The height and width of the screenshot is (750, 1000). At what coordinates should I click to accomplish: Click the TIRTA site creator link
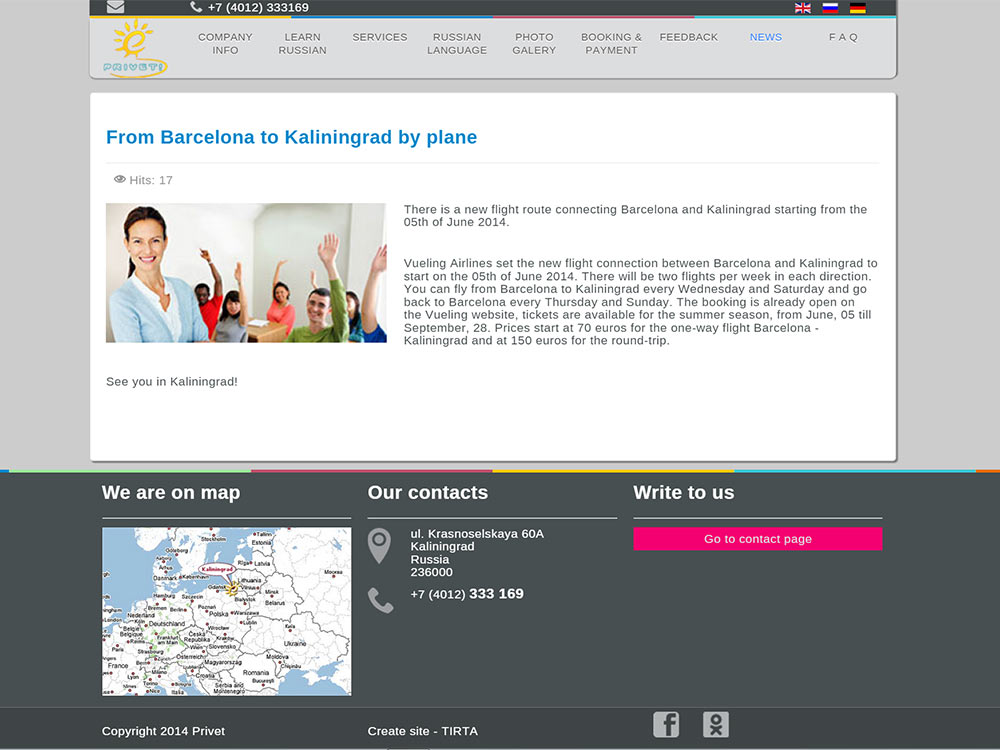[459, 731]
